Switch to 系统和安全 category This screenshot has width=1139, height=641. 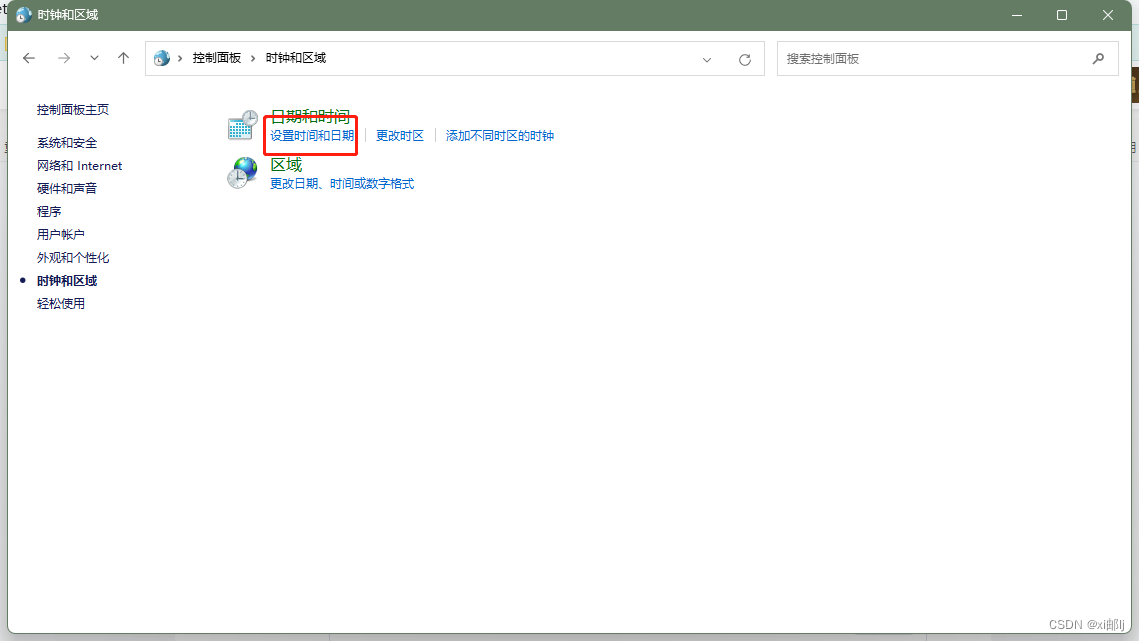(69, 142)
